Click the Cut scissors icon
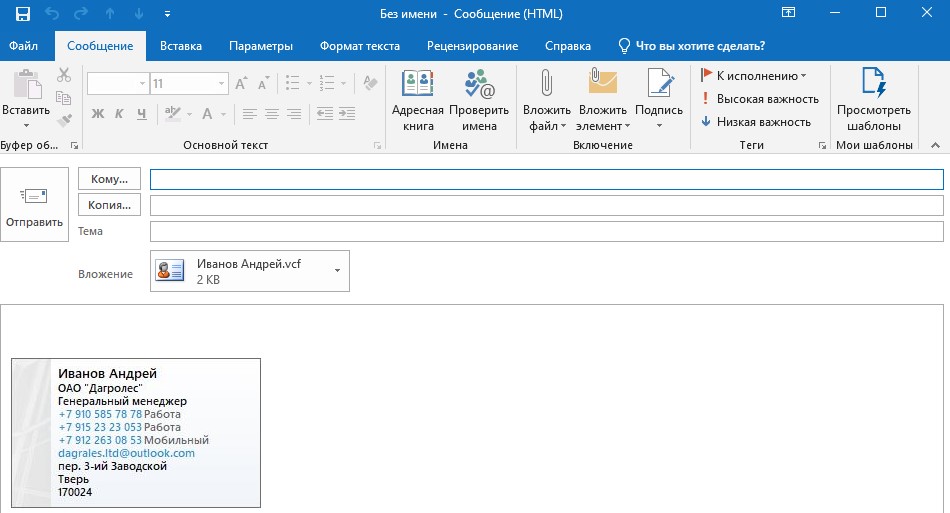Screen dimensions: 950x513 point(64,75)
